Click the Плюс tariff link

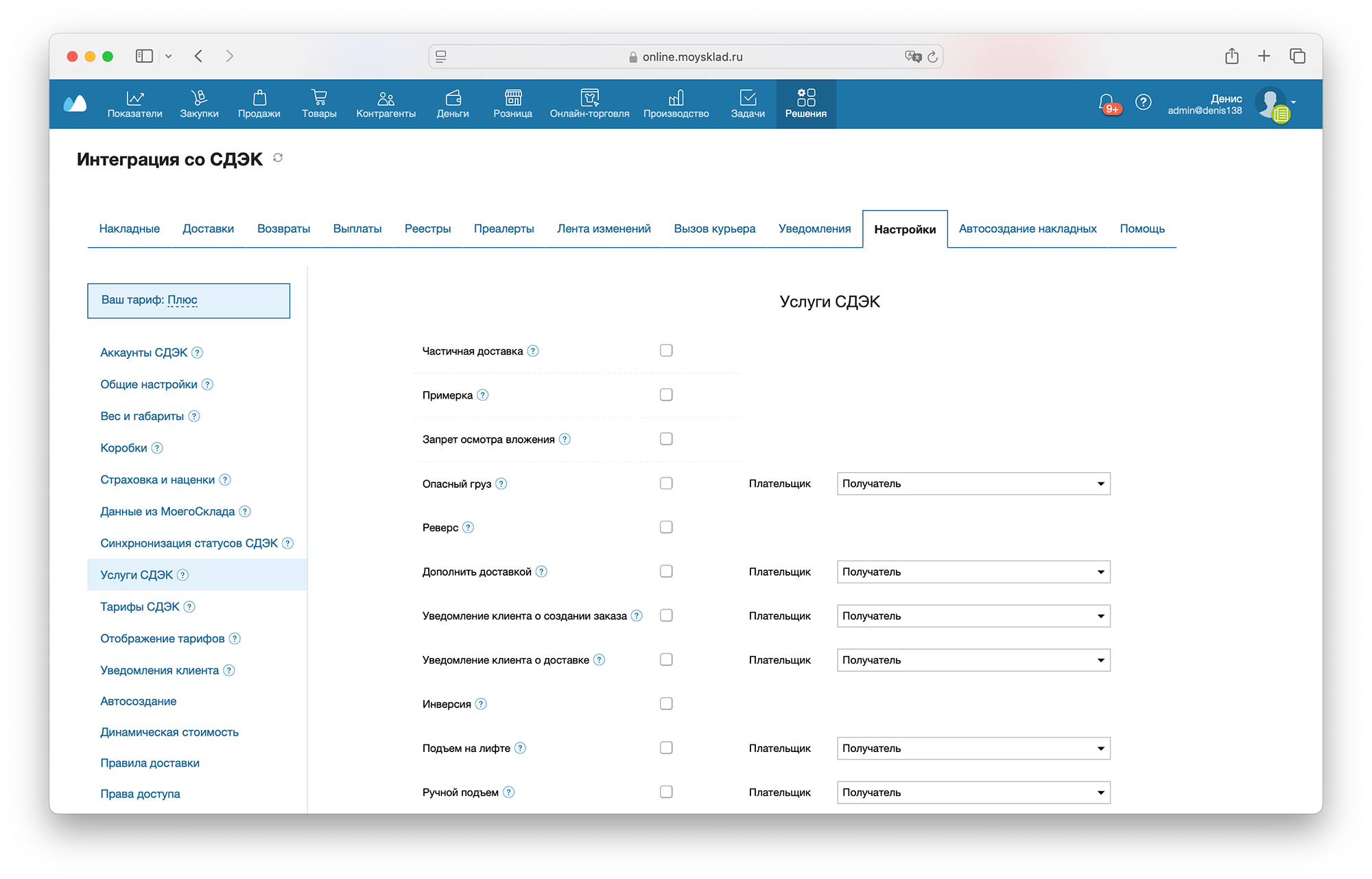pyautogui.click(x=182, y=300)
